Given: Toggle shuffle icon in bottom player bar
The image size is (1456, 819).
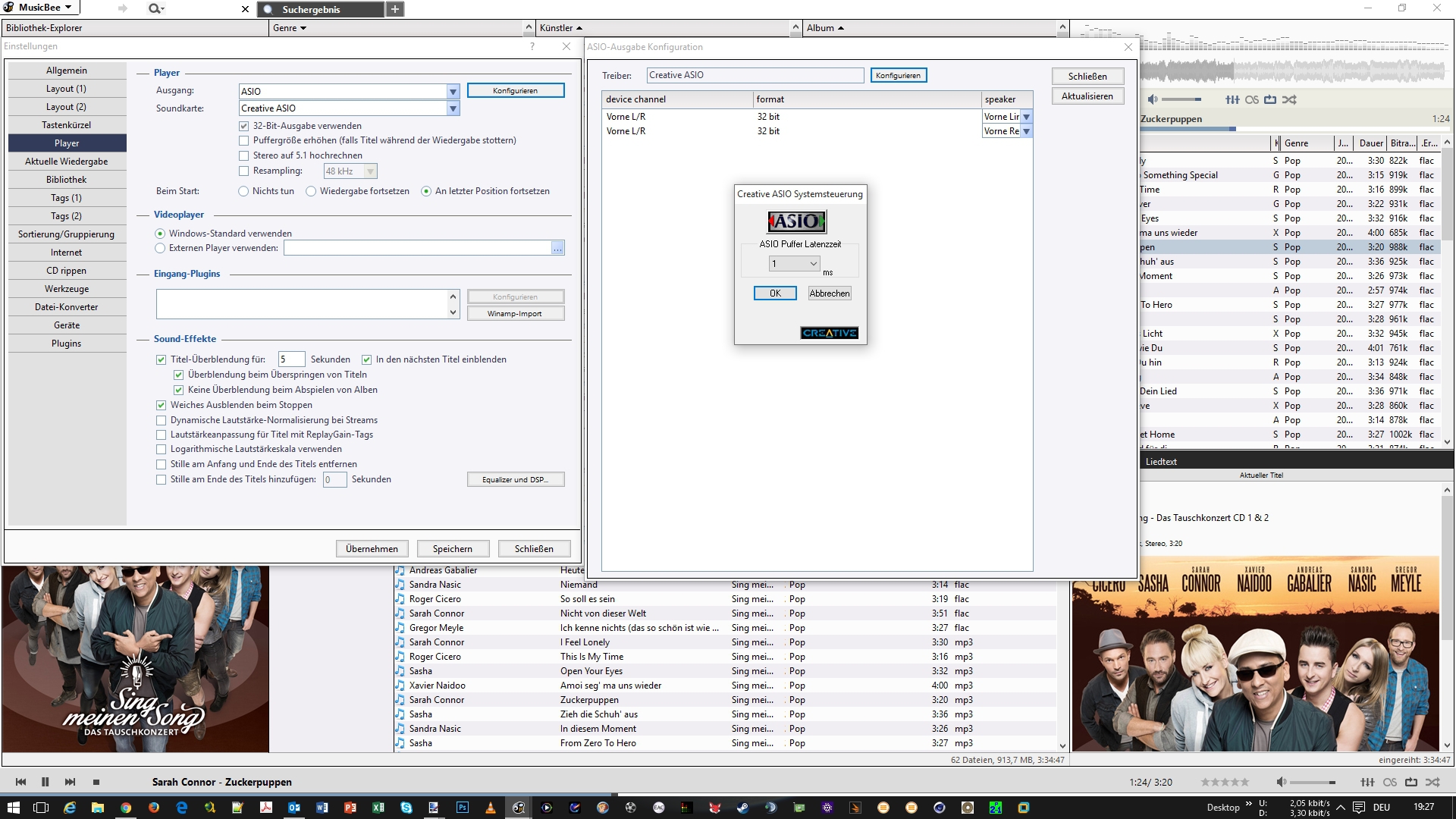Looking at the screenshot, I should 1432,782.
